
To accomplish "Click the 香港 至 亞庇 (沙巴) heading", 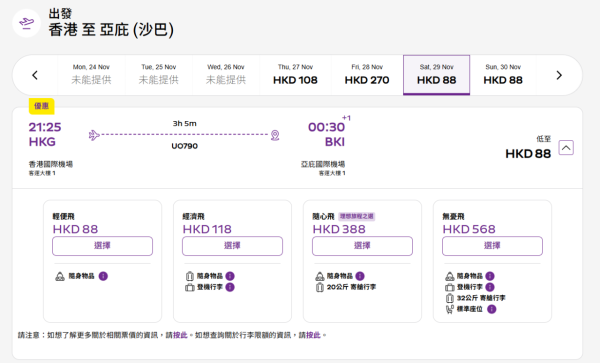I will click(111, 30).
